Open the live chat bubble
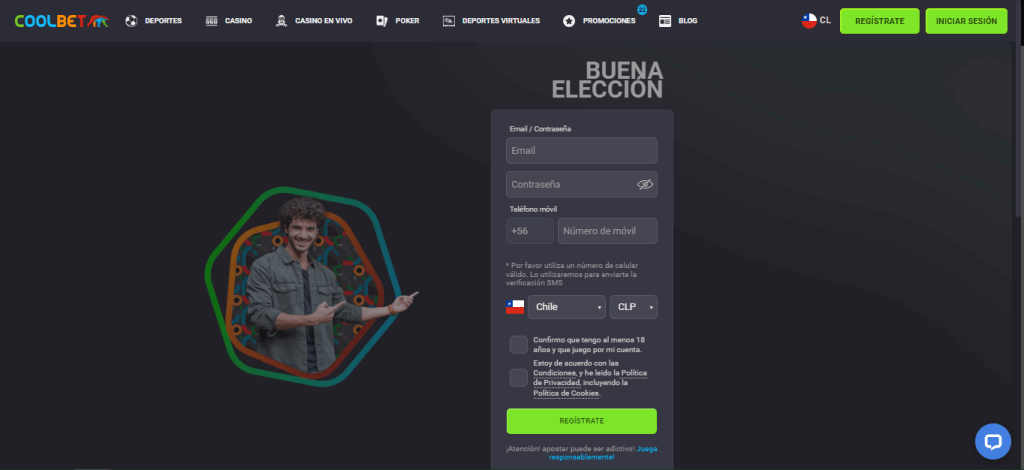Viewport: 1024px width, 470px height. pos(993,441)
